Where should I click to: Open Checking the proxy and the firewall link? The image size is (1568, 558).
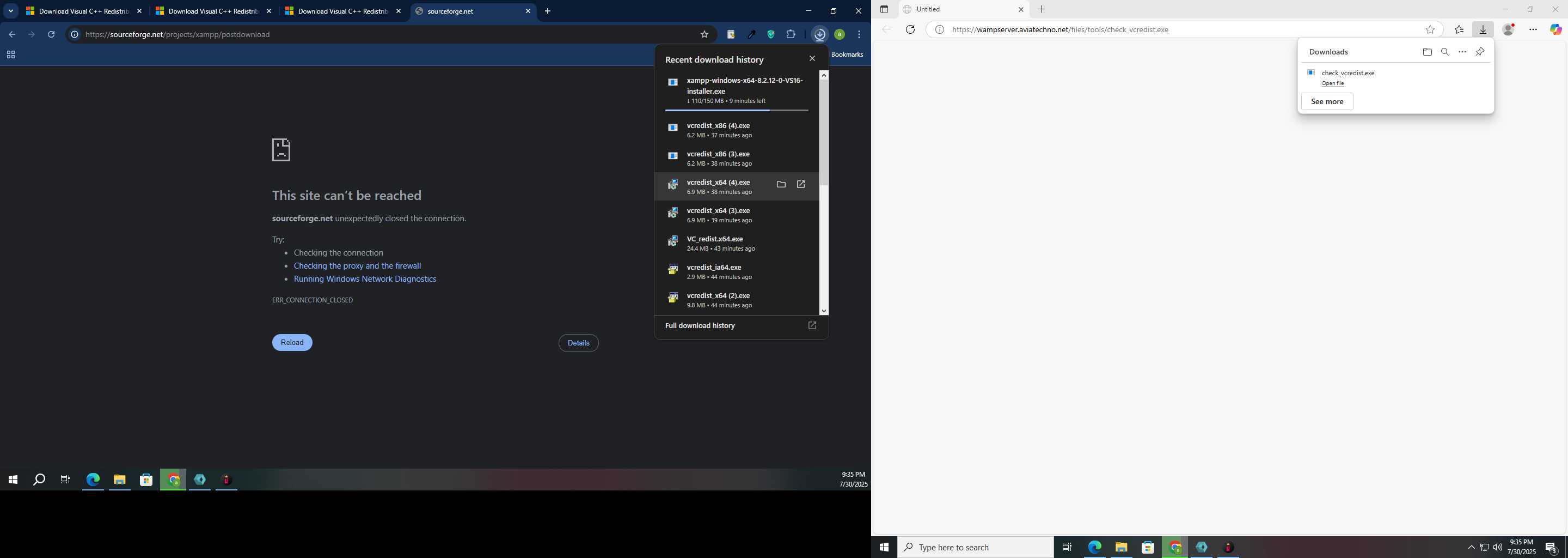coord(357,265)
